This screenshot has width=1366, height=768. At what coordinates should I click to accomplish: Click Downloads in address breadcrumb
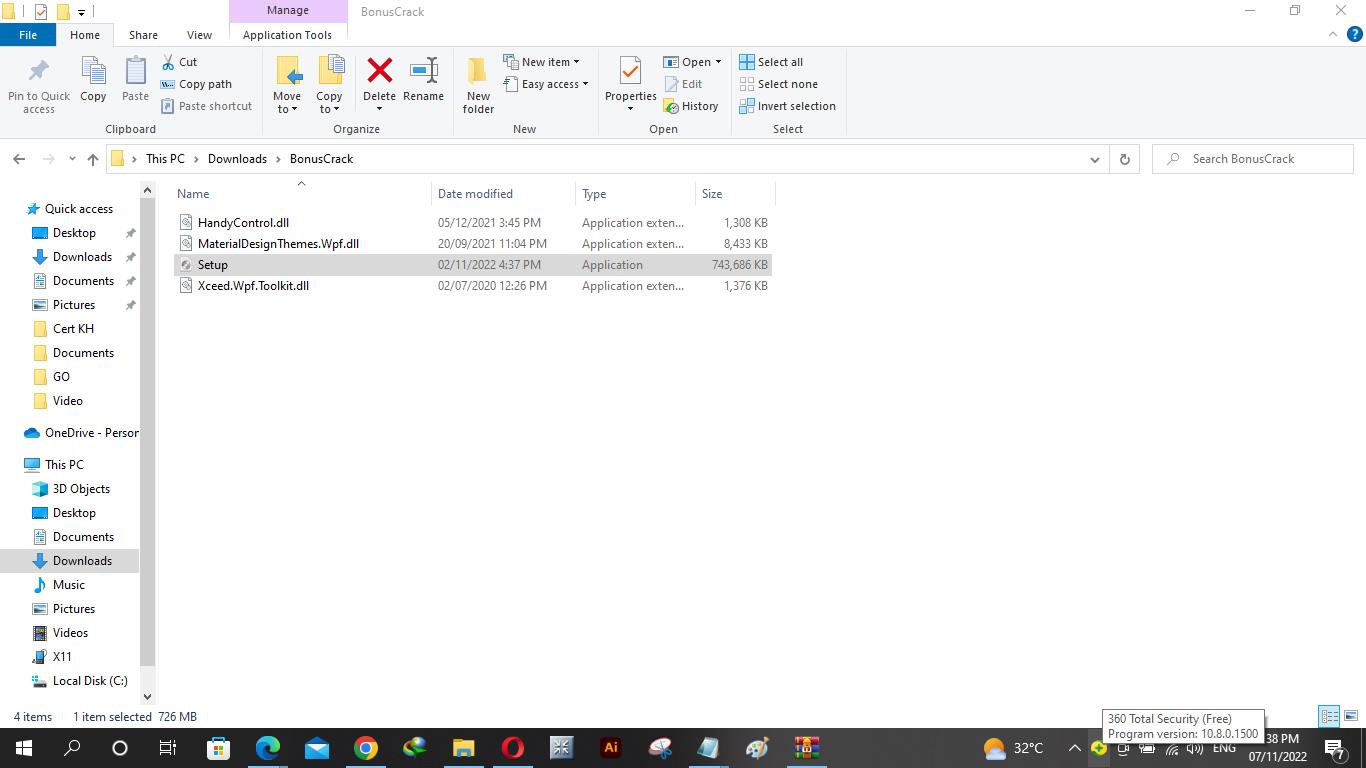pos(237,159)
